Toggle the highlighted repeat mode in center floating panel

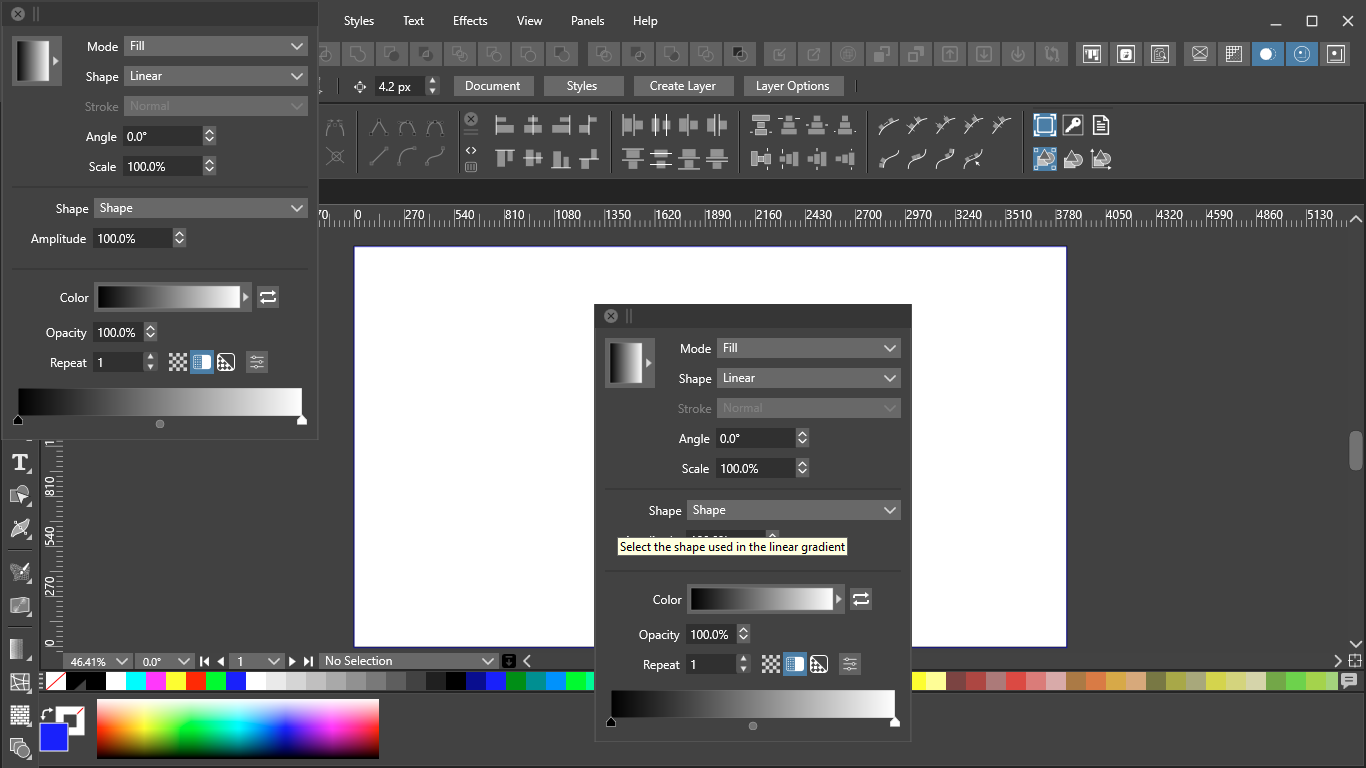pos(795,664)
